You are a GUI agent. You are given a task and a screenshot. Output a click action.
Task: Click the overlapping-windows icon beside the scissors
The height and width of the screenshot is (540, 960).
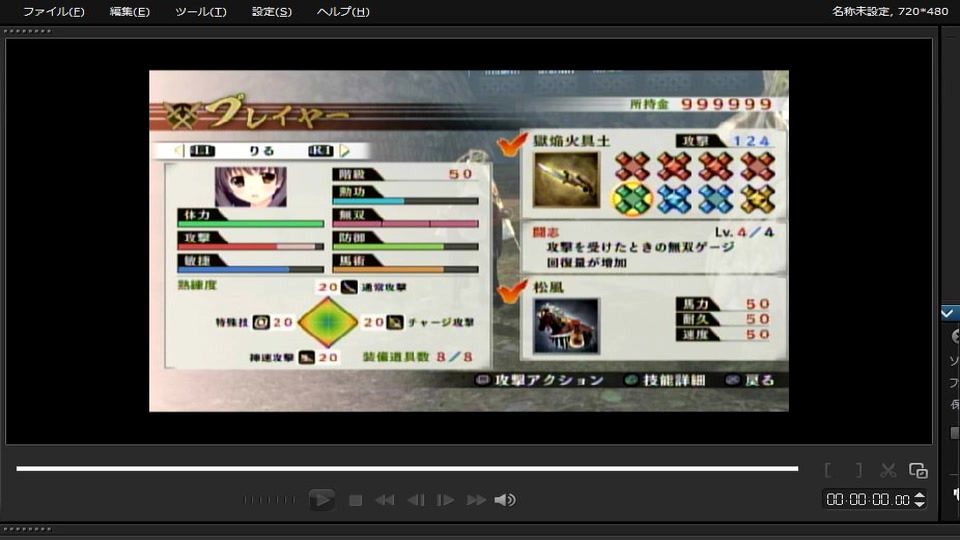coord(918,470)
